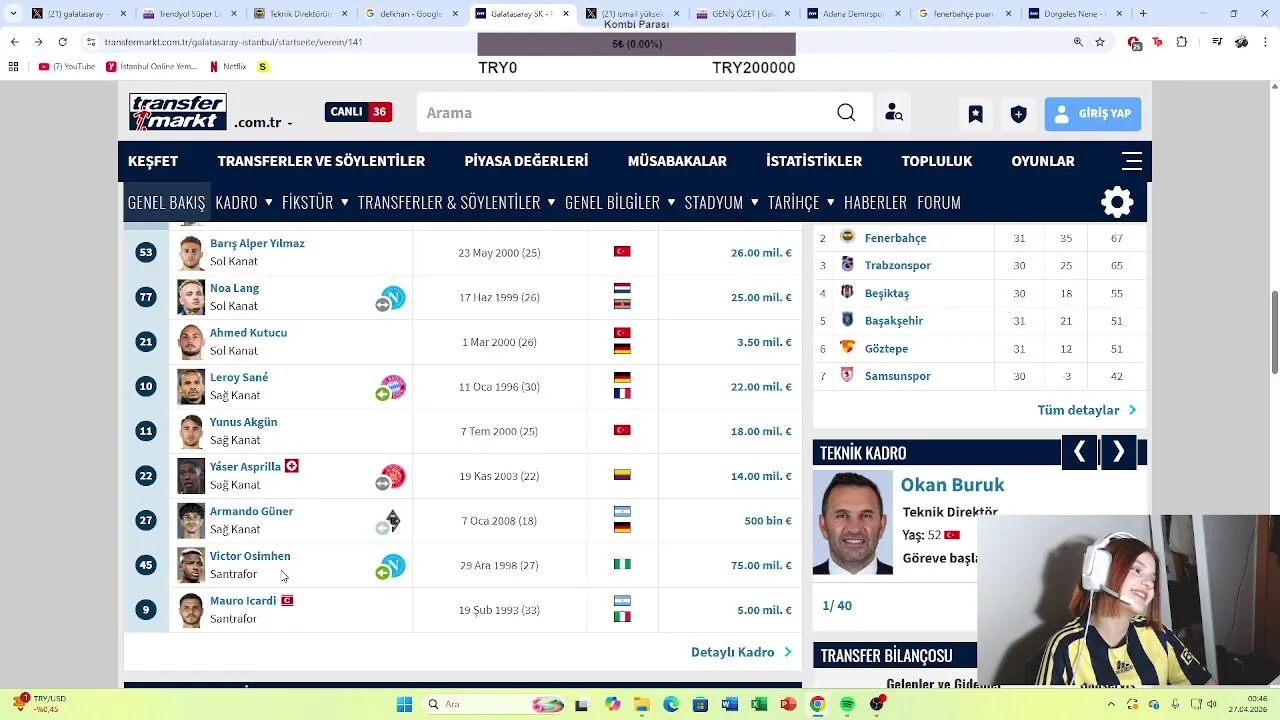Open the .com.tr domain dropdown
The width and height of the screenshot is (1280, 720).
click(x=264, y=123)
